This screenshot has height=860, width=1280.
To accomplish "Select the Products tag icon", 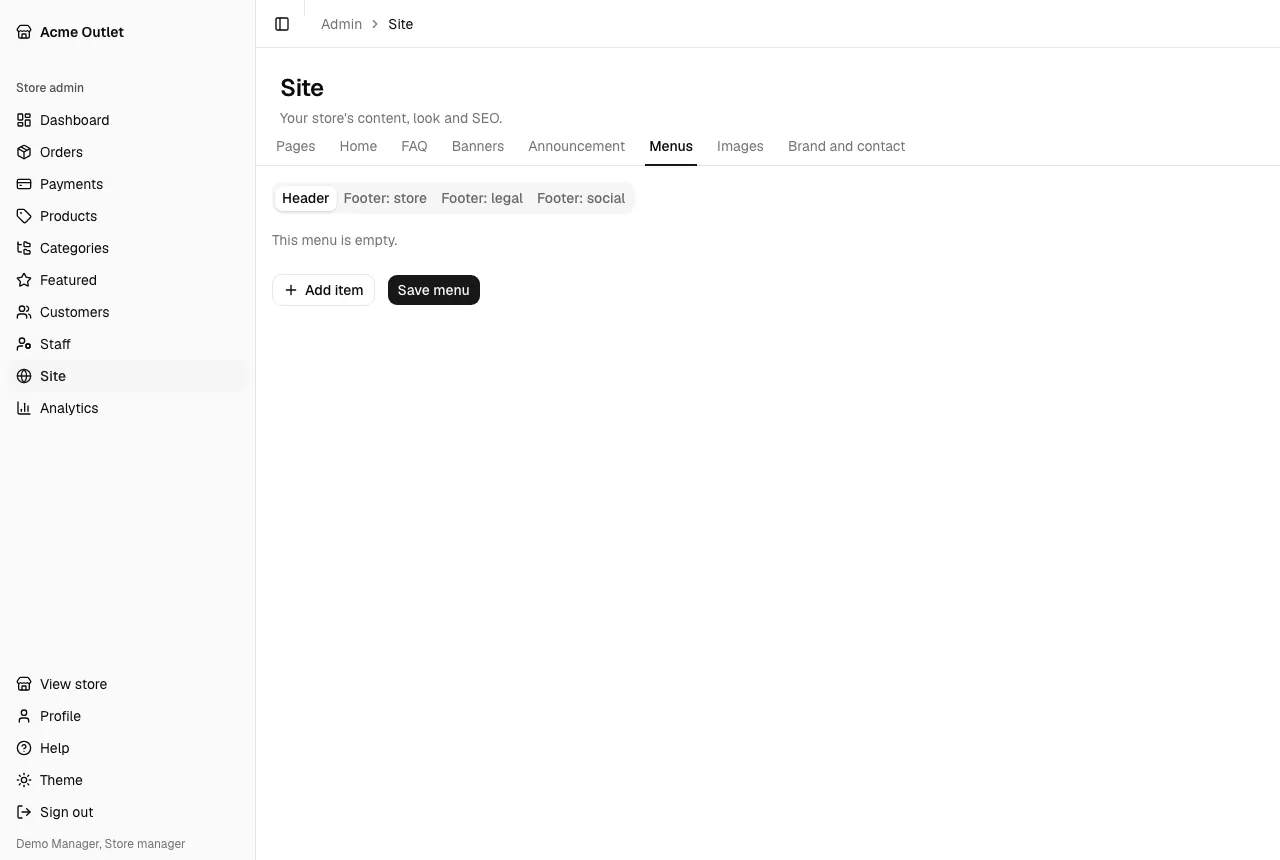I will [x=24, y=216].
